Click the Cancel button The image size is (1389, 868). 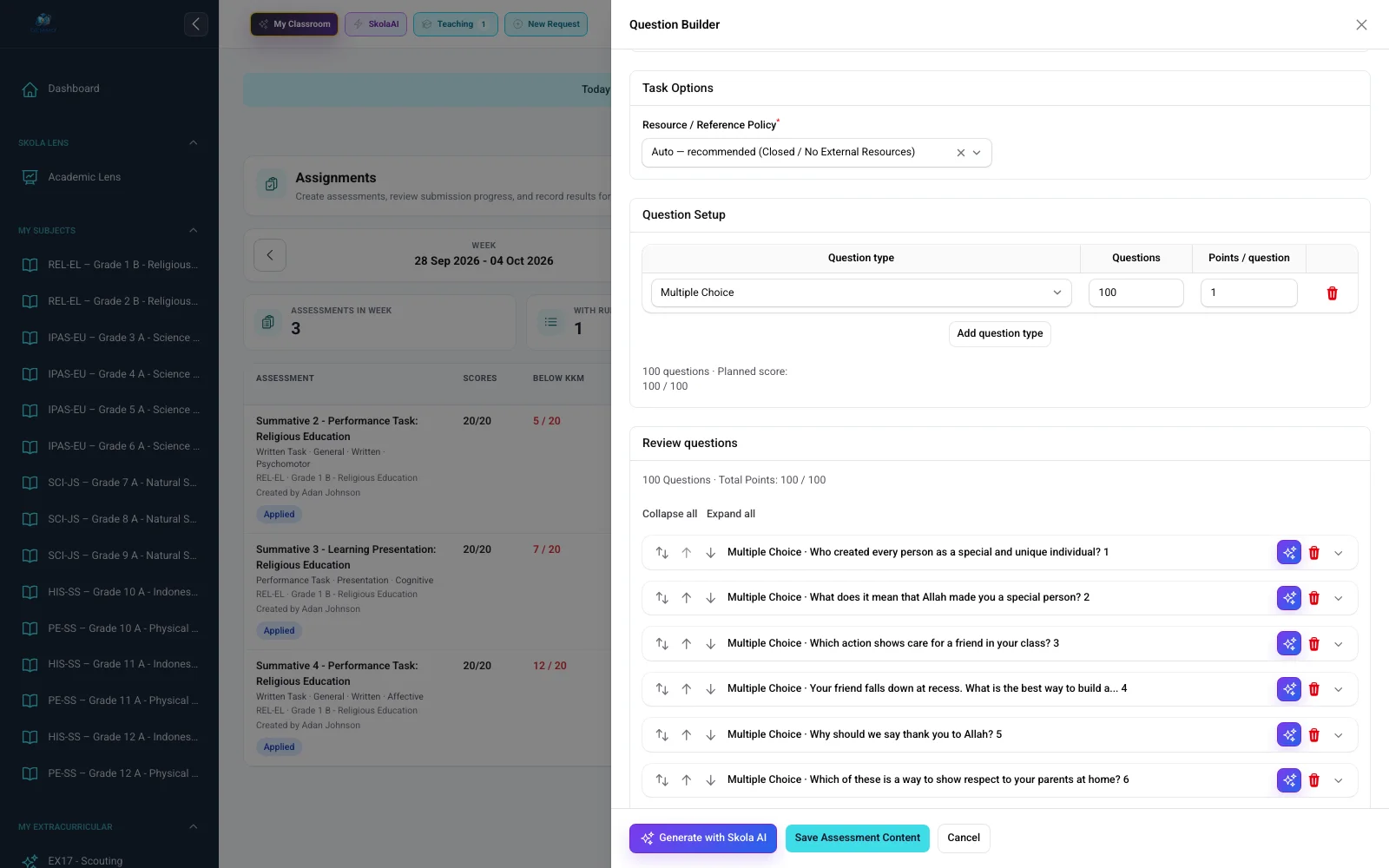coord(964,838)
